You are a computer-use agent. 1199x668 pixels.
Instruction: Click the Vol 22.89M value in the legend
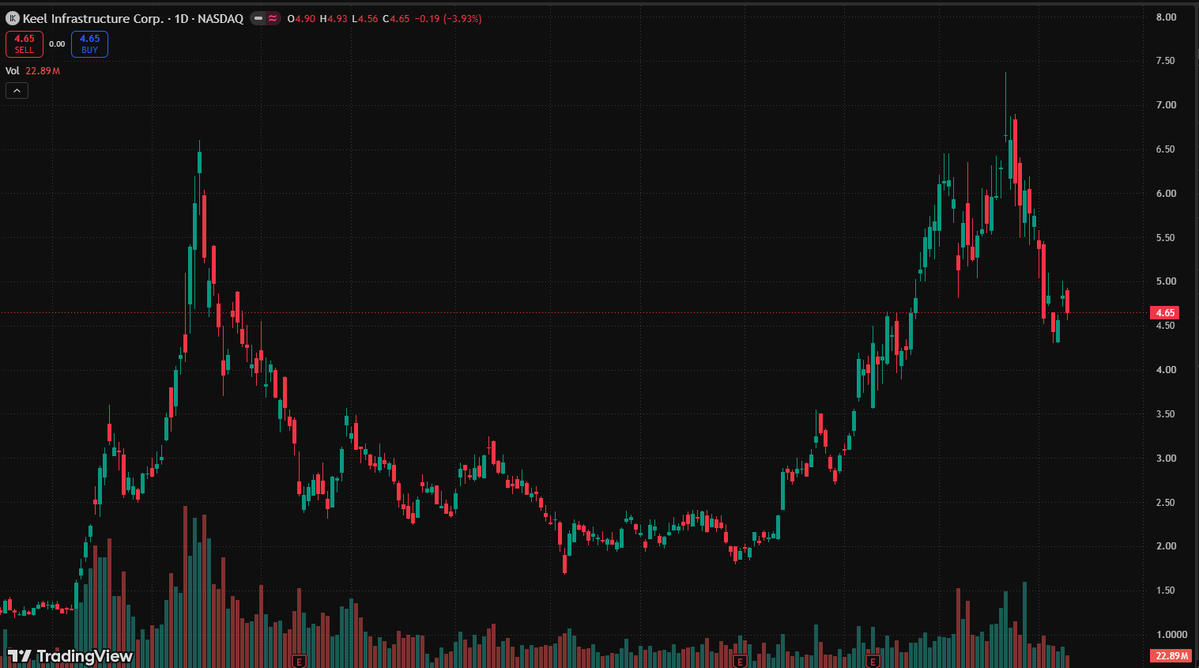tap(43, 70)
